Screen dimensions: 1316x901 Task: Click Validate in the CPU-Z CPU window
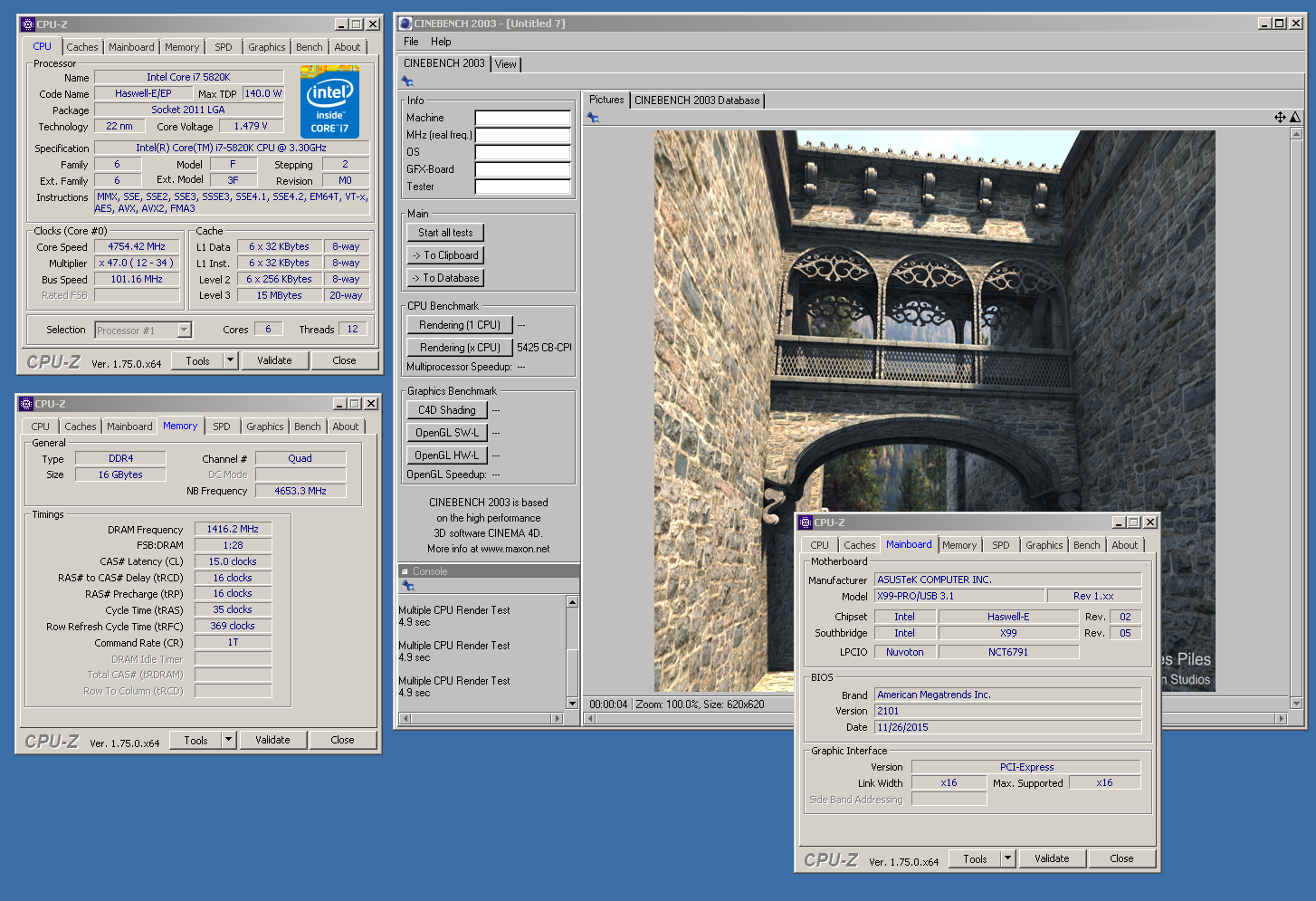point(274,360)
